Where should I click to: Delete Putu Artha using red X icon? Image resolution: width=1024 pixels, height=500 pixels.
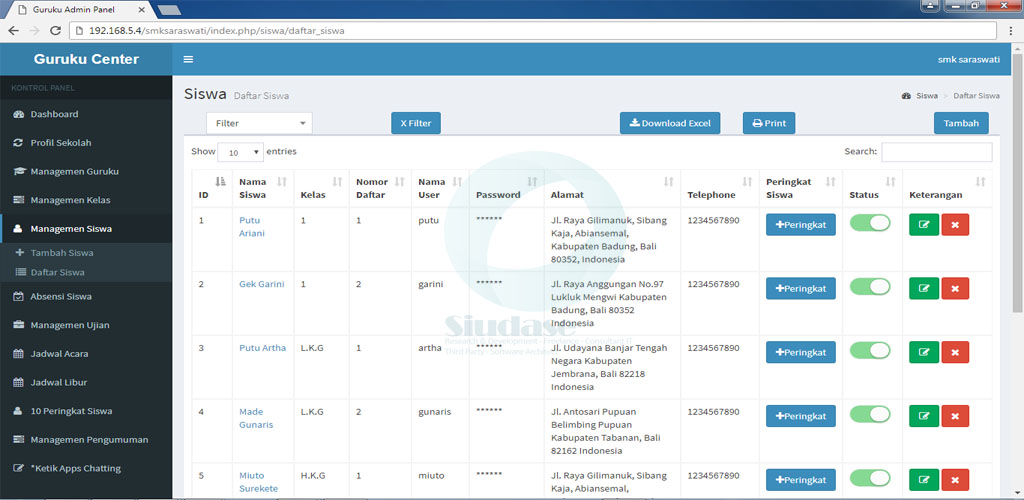pyautogui.click(x=955, y=352)
